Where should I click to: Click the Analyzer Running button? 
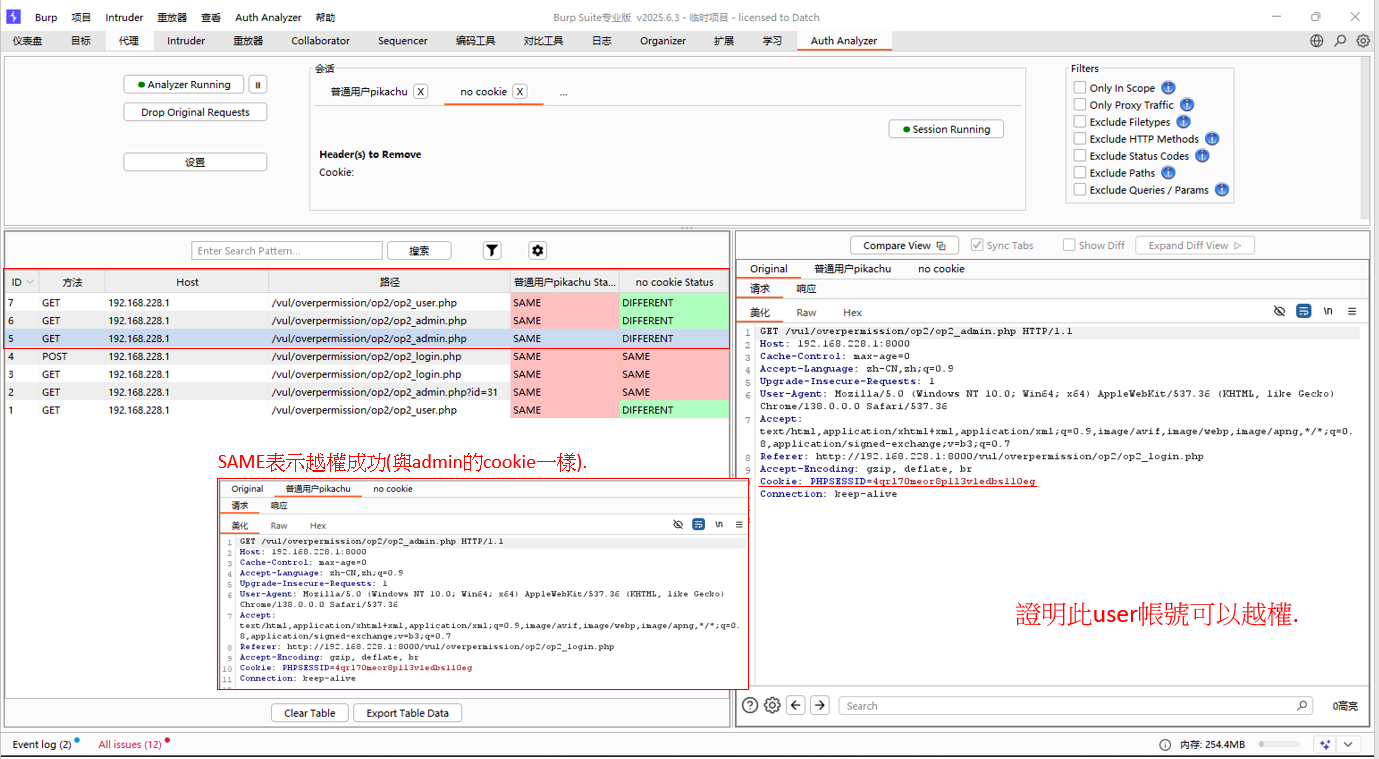(184, 85)
